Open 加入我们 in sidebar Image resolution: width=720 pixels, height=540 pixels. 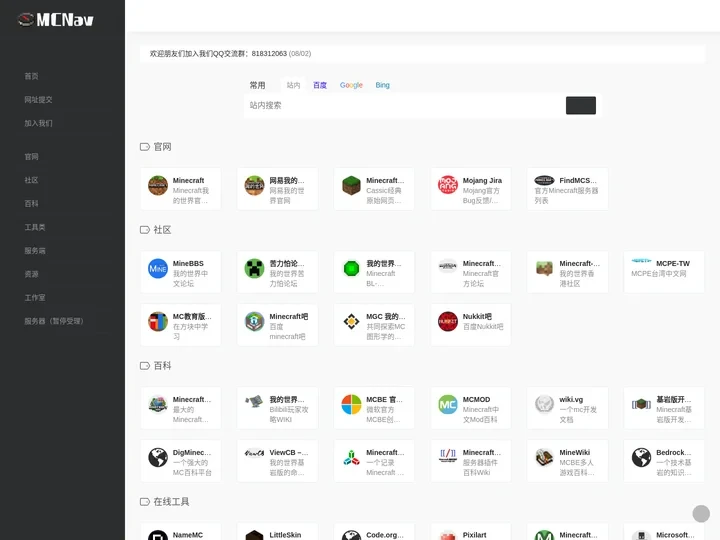pyautogui.click(x=38, y=123)
